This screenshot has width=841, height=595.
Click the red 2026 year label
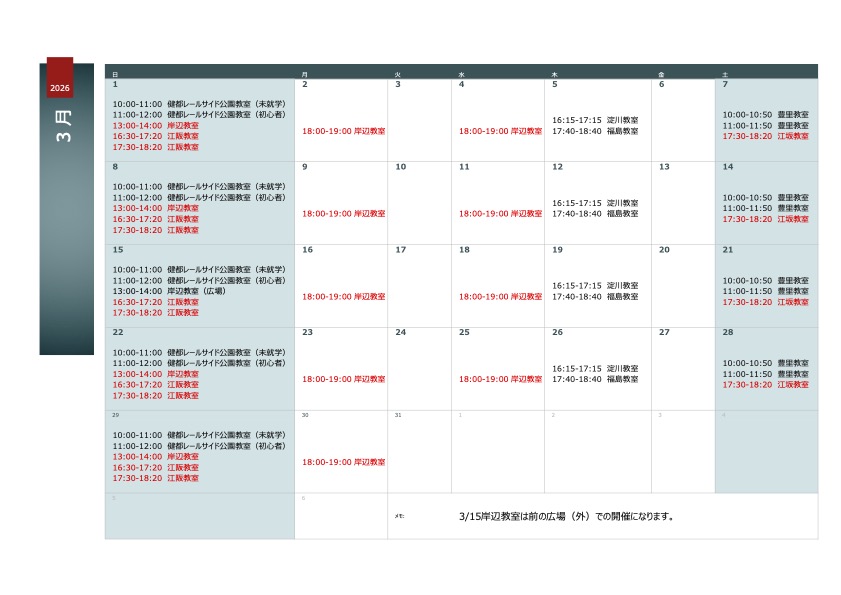point(59,88)
